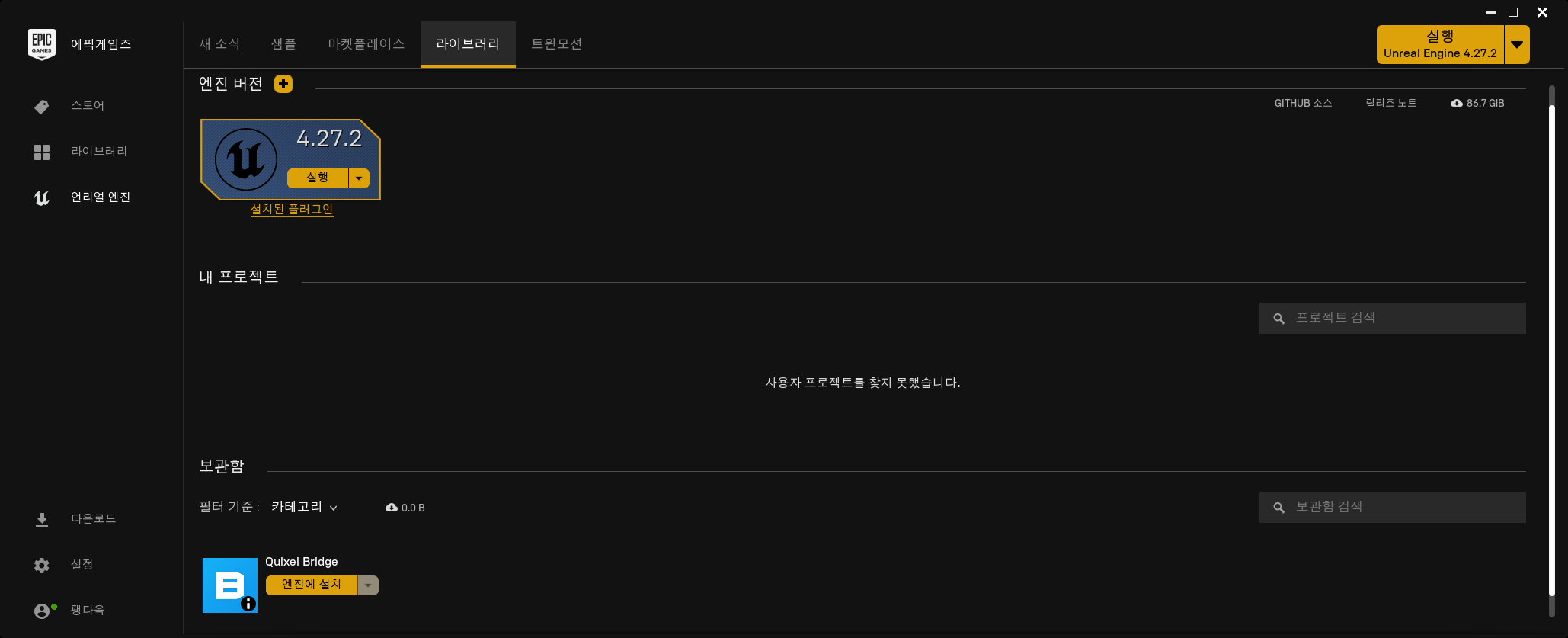Click 실행 on the 4.27.2 engine card
The height and width of the screenshot is (638, 1568).
click(x=318, y=178)
